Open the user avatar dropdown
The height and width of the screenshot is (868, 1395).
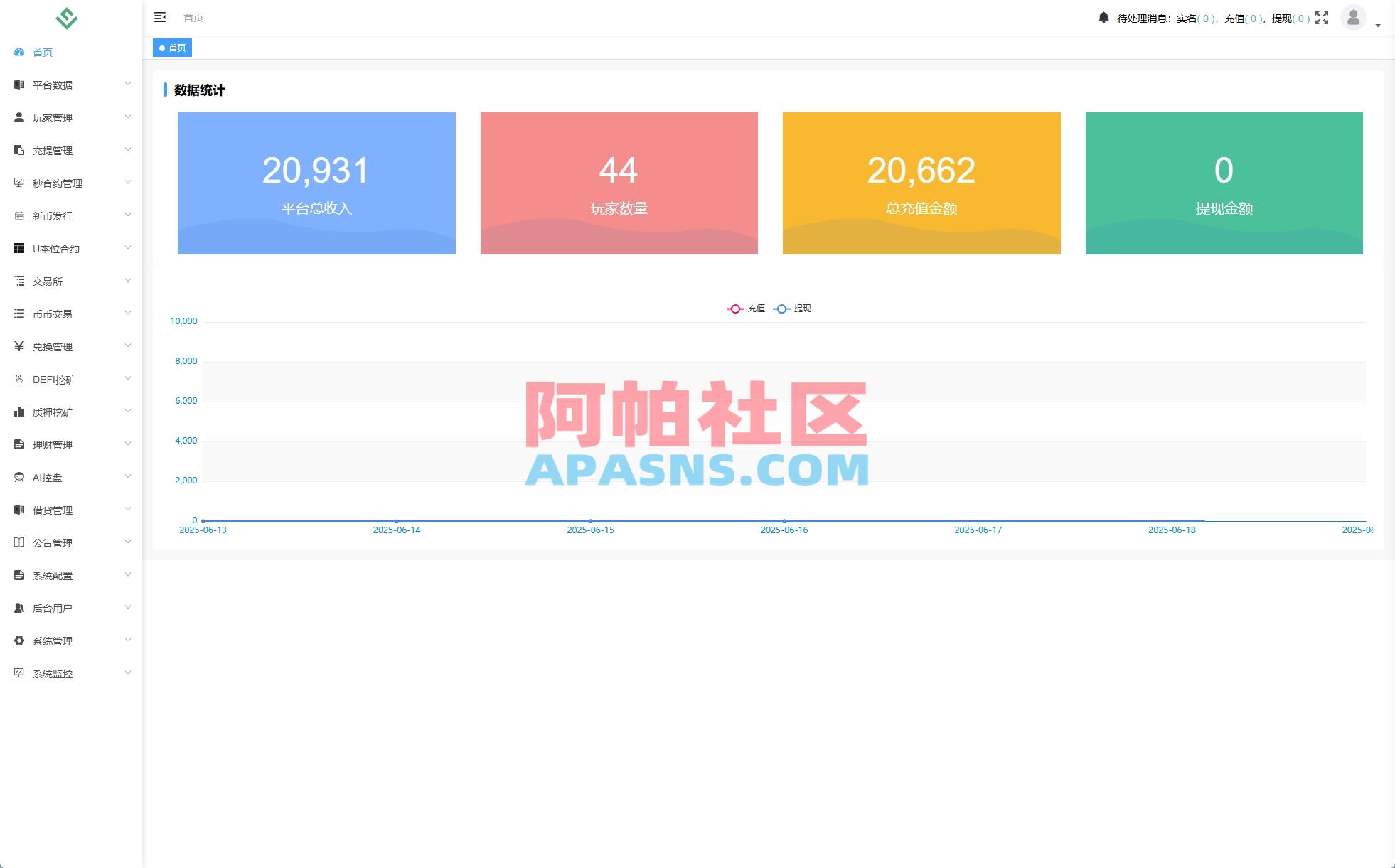[1354, 18]
